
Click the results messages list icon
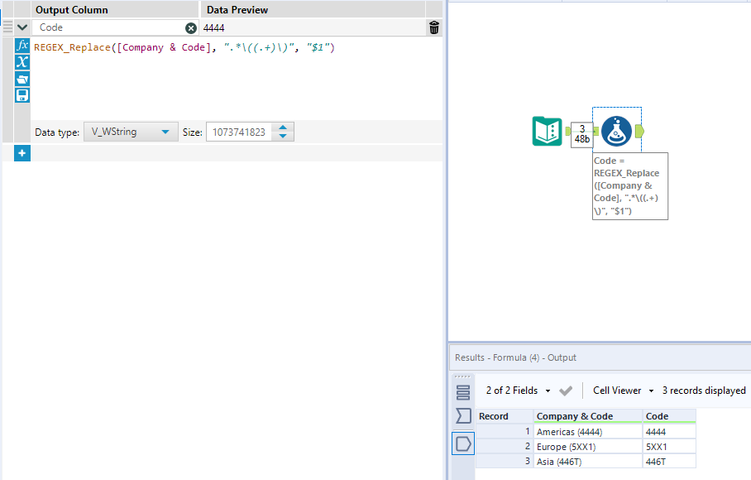tap(463, 392)
